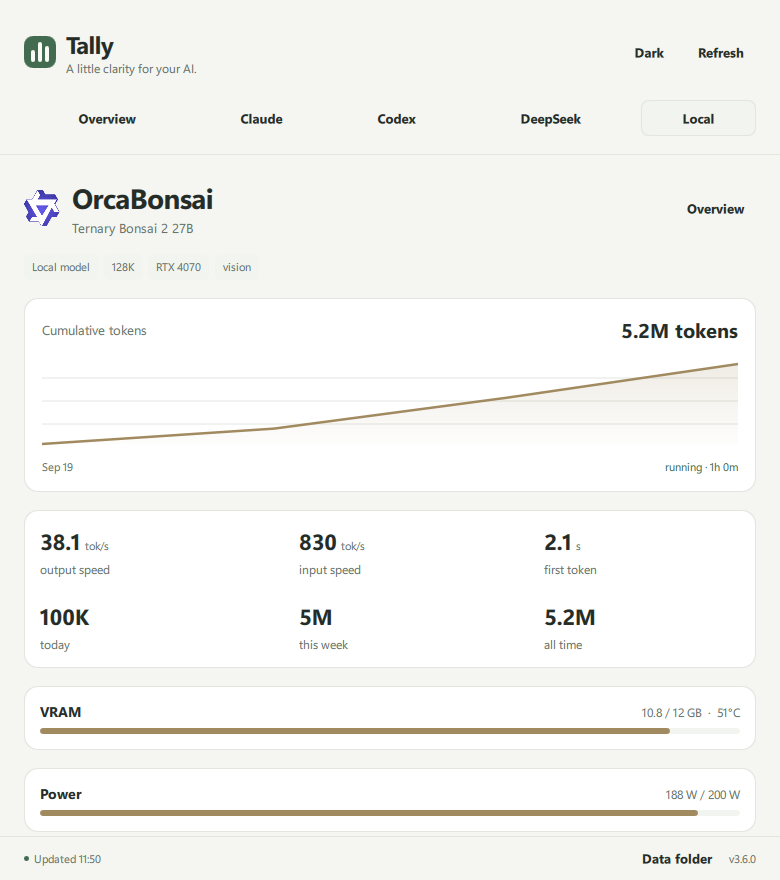
Task: Click the 5M this week value
Action: [315, 618]
